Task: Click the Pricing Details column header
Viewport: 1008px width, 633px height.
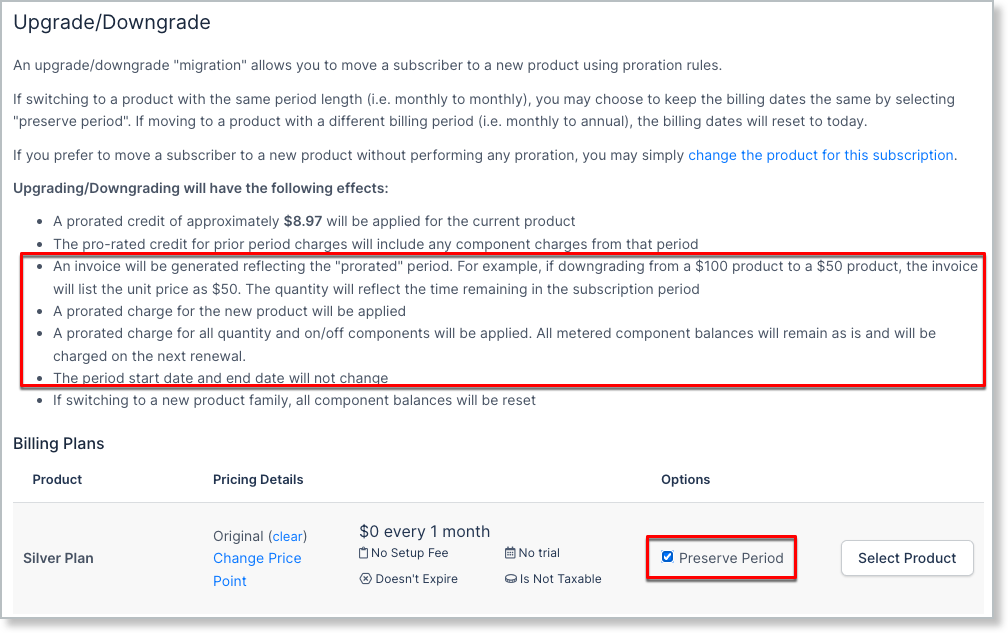Action: [258, 479]
